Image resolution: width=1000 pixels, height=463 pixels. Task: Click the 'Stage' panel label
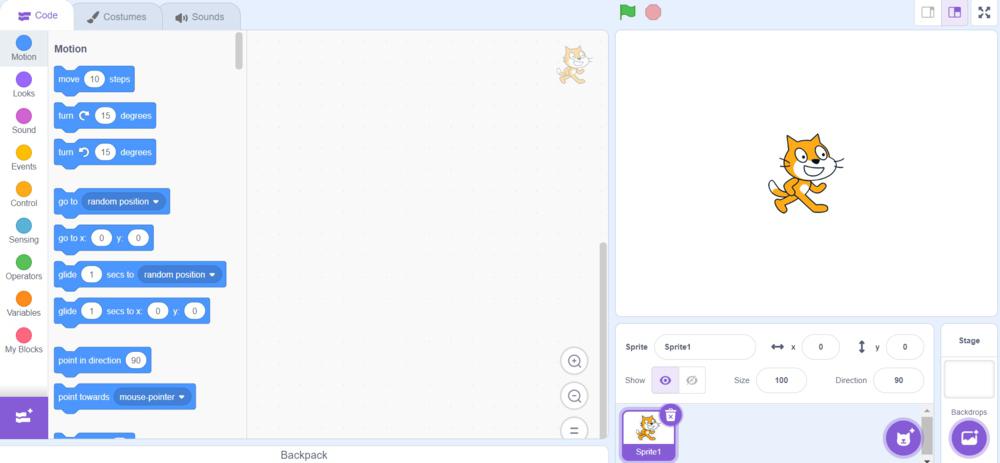(969, 341)
